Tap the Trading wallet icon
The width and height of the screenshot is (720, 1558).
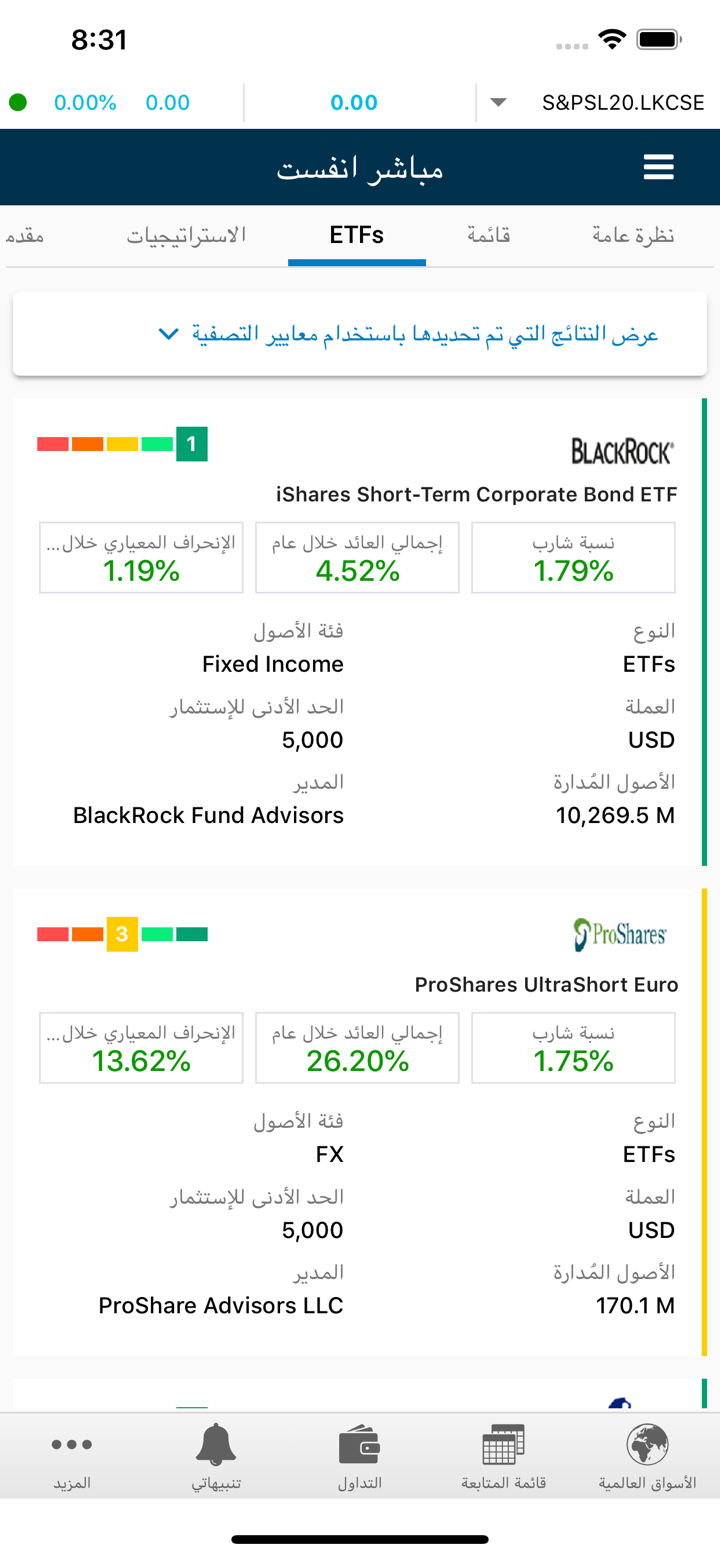(359, 1445)
